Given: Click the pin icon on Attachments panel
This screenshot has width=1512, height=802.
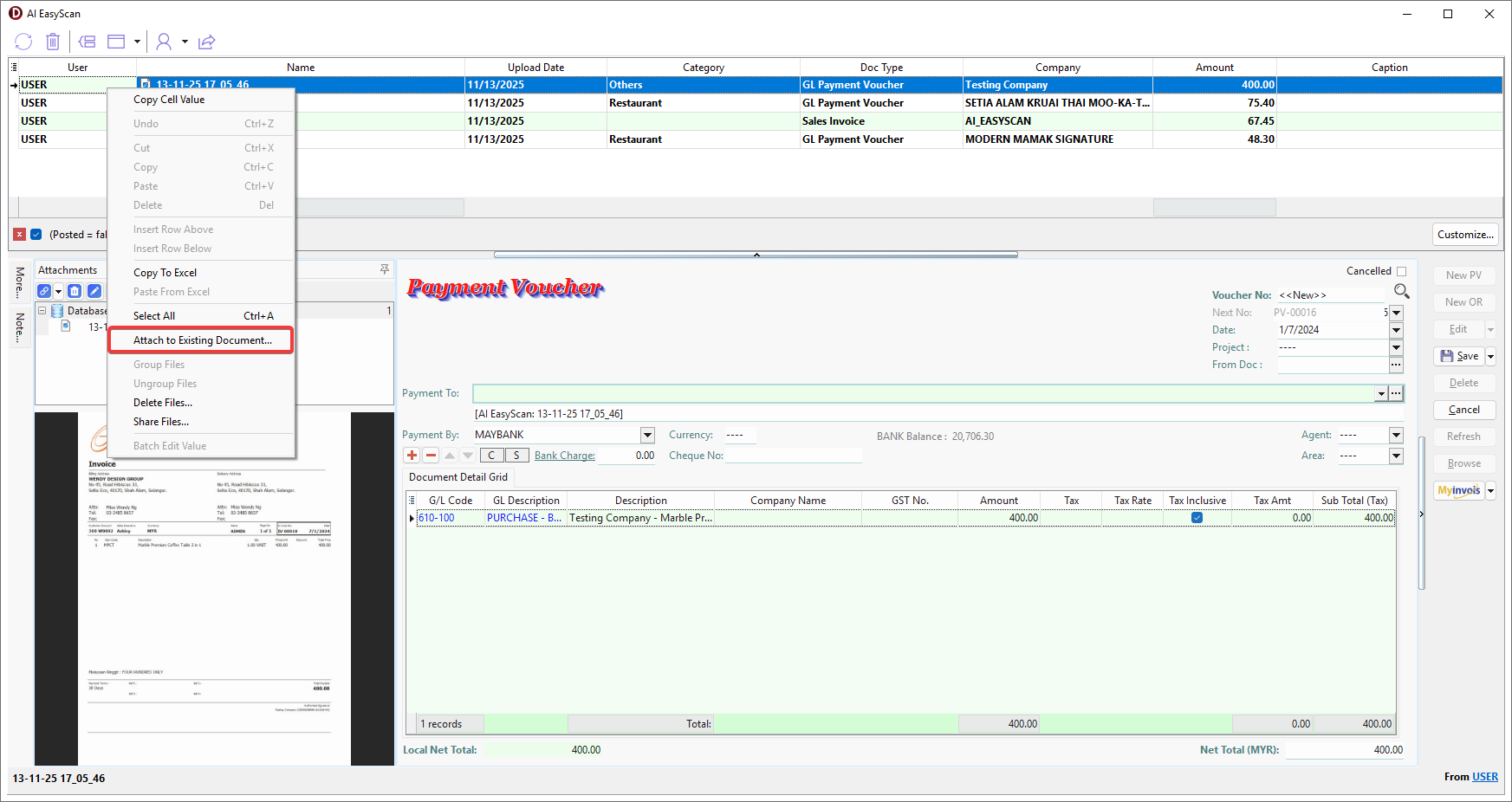Looking at the screenshot, I should pyautogui.click(x=385, y=270).
